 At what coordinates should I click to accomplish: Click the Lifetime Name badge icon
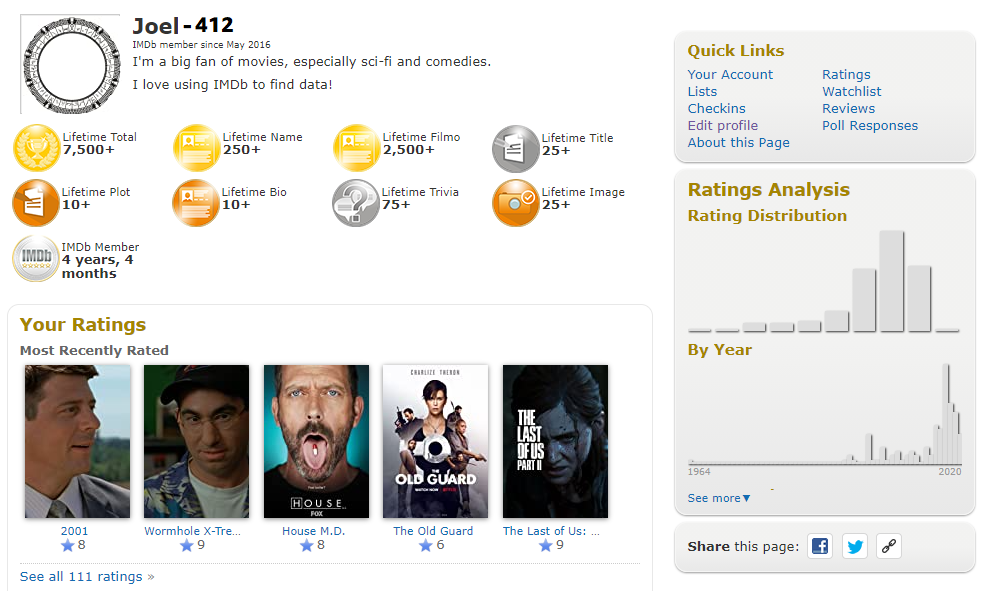196,149
